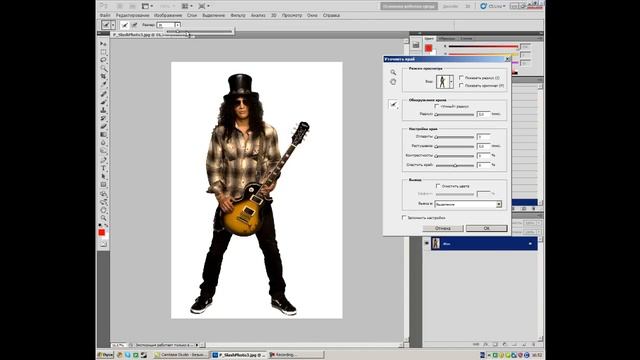
Task: Open the Слои menu
Action: [192, 15]
